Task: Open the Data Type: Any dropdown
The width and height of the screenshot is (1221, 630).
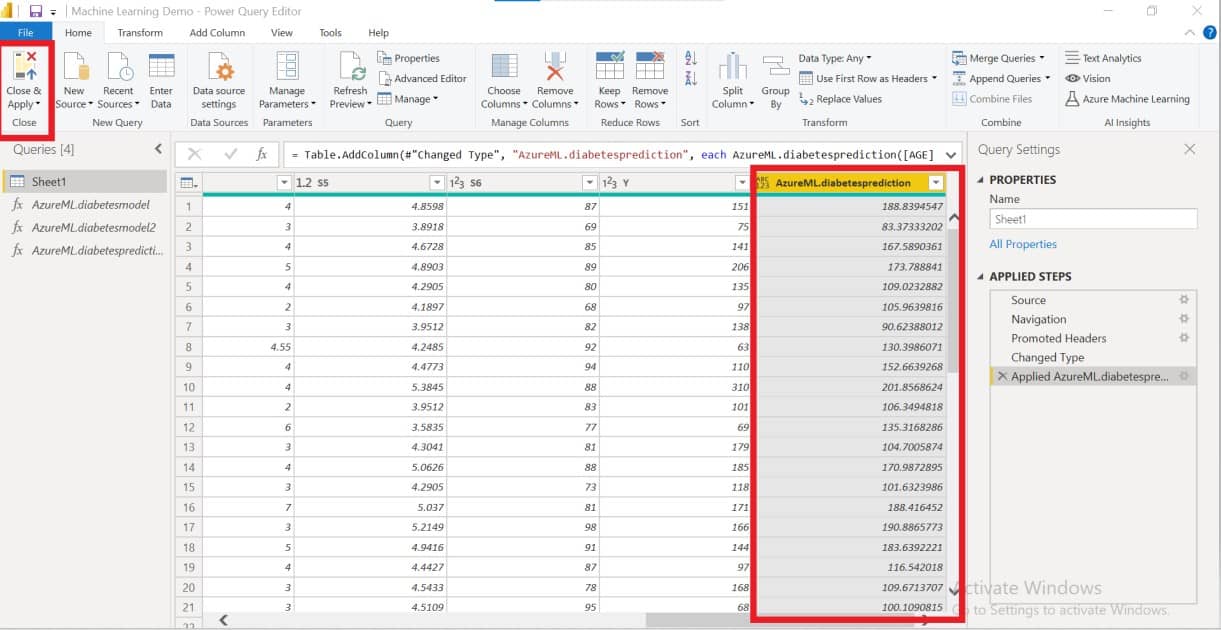Action: [834, 58]
